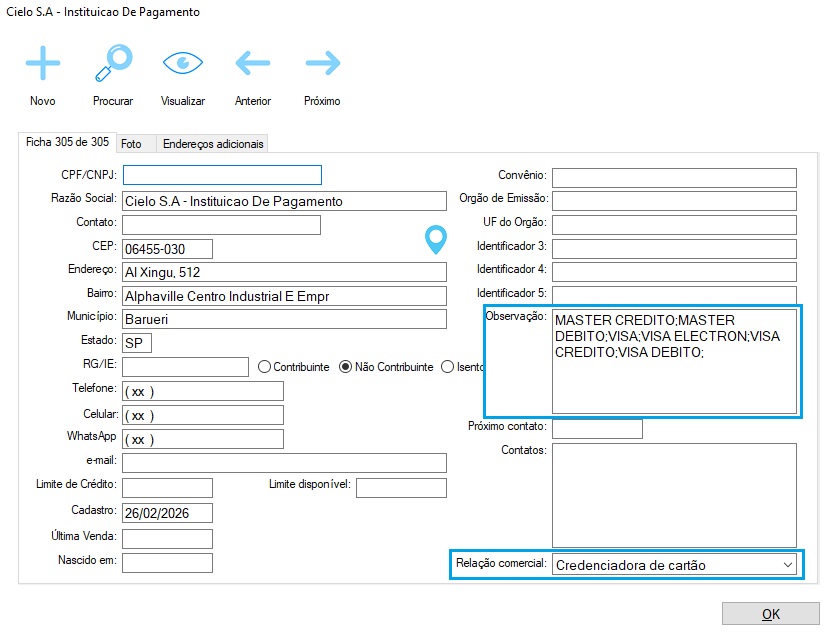Screen dimensions: 840x644
Task: Click the WhatsApp number field
Action: point(203,439)
